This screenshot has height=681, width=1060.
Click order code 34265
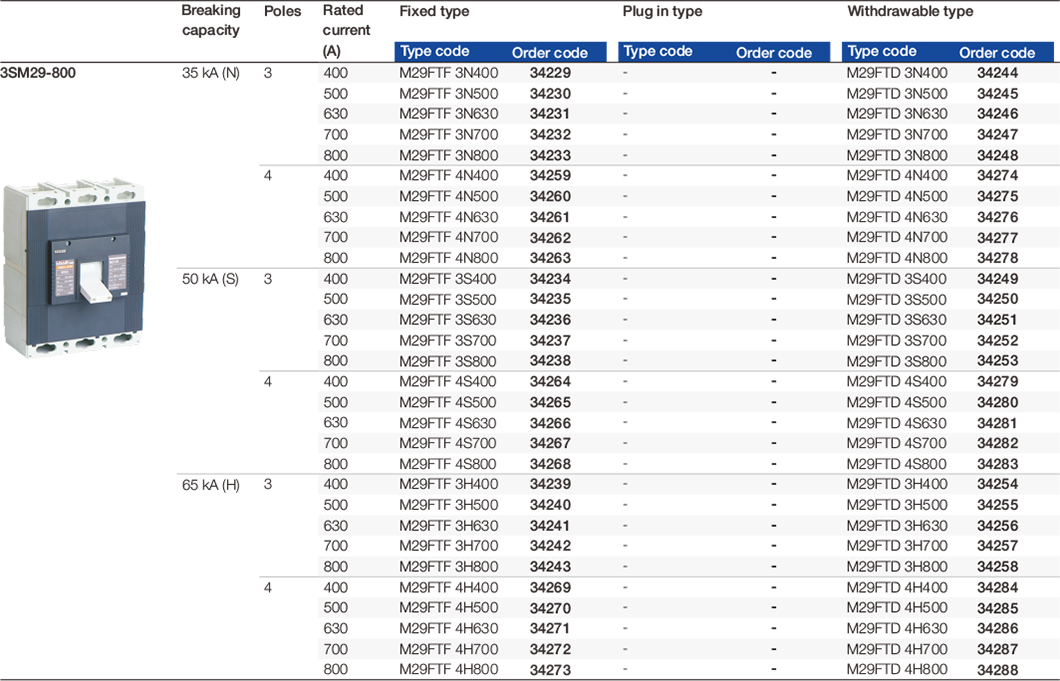pos(550,402)
